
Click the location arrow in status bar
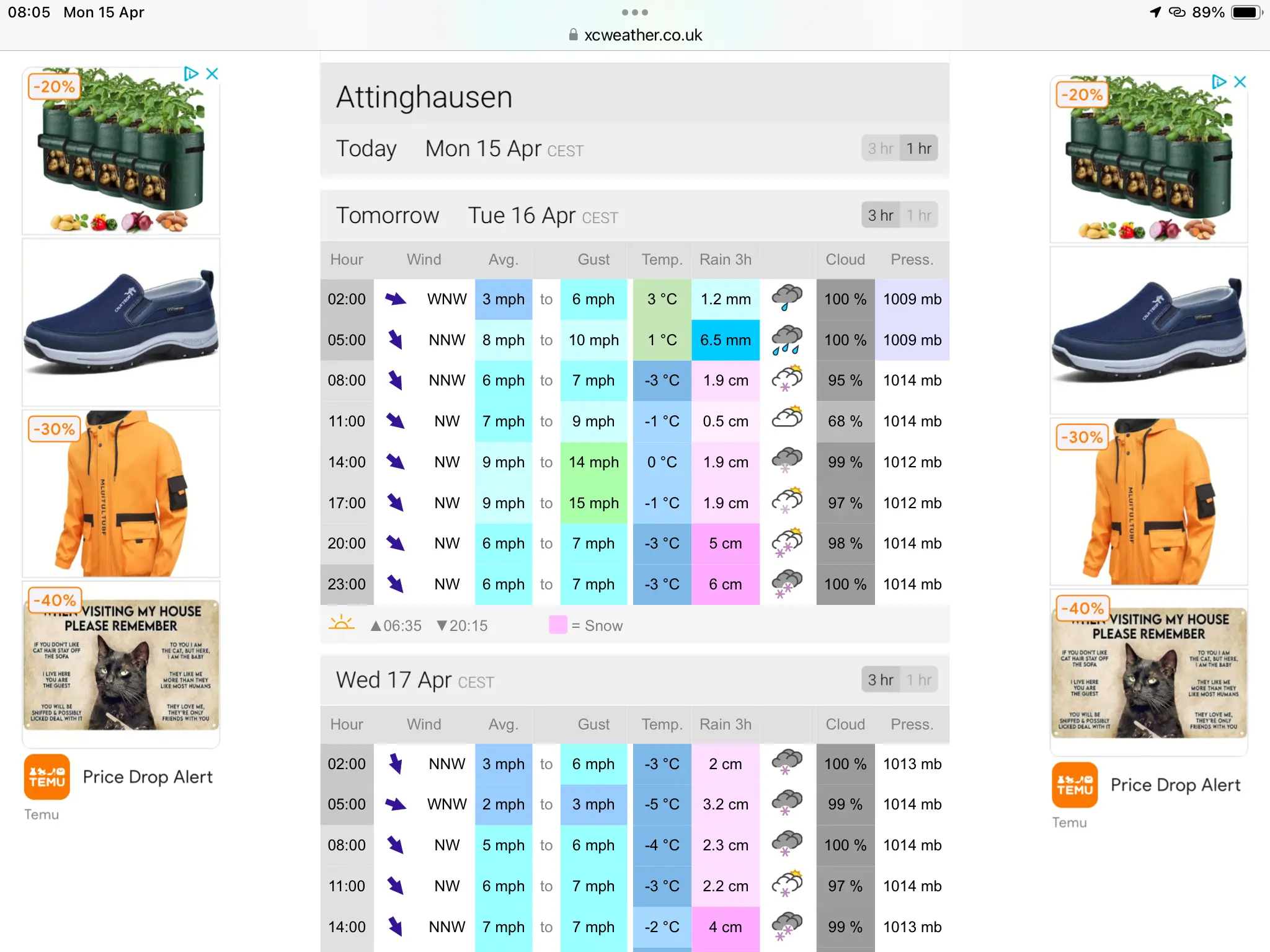click(1155, 12)
